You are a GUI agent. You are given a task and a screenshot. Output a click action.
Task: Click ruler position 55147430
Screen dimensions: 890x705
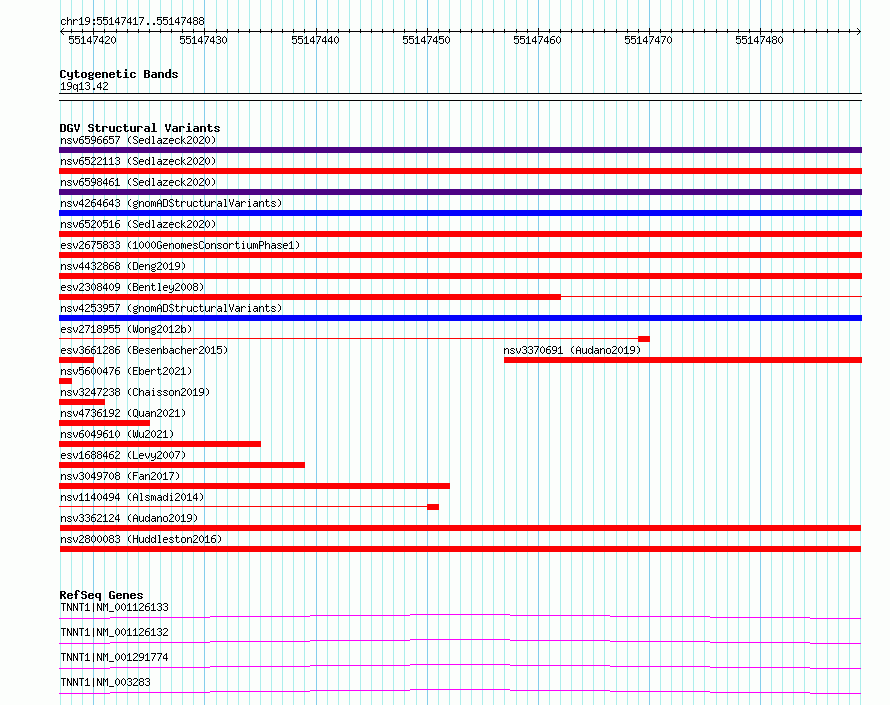203,40
